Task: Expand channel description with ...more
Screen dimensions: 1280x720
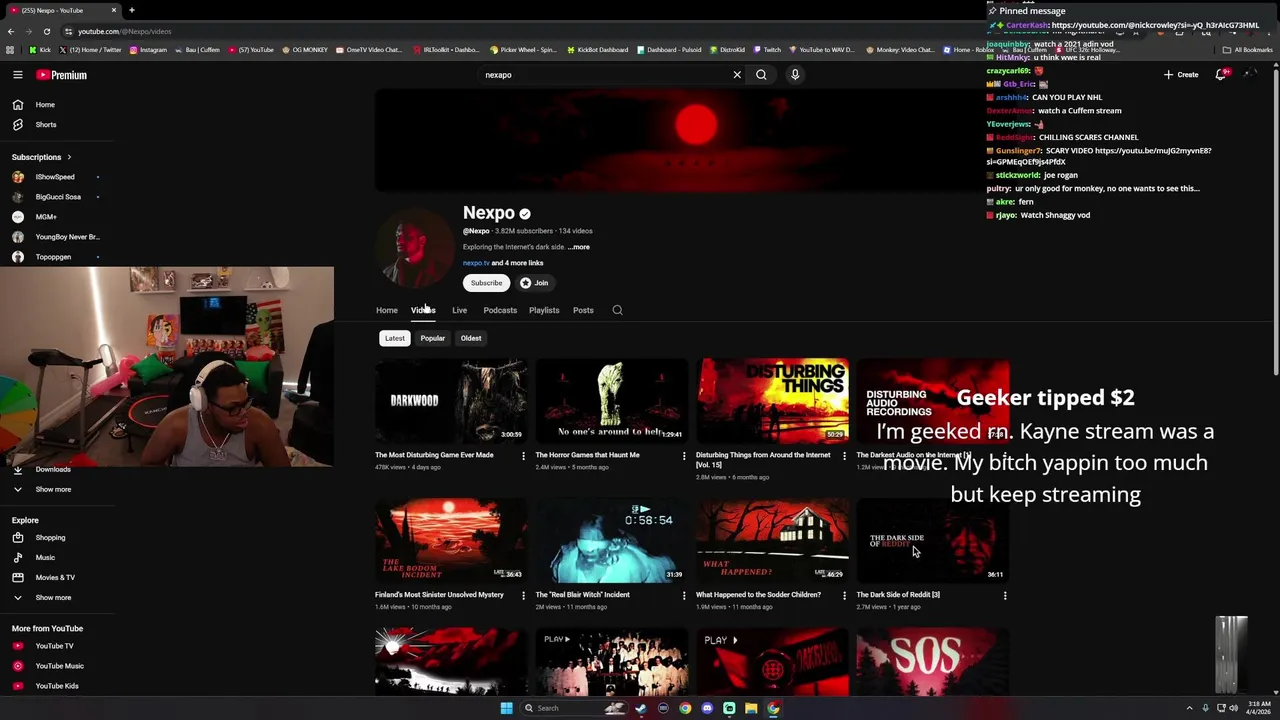Action: coord(579,247)
